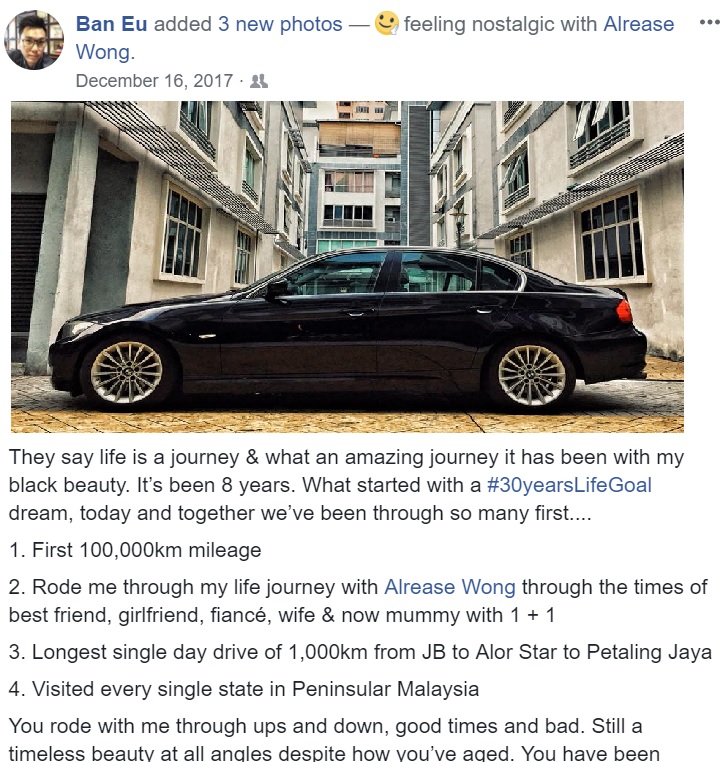The image size is (724, 762).
Task: Click '4. Visited every single state' line
Action: (x=244, y=690)
